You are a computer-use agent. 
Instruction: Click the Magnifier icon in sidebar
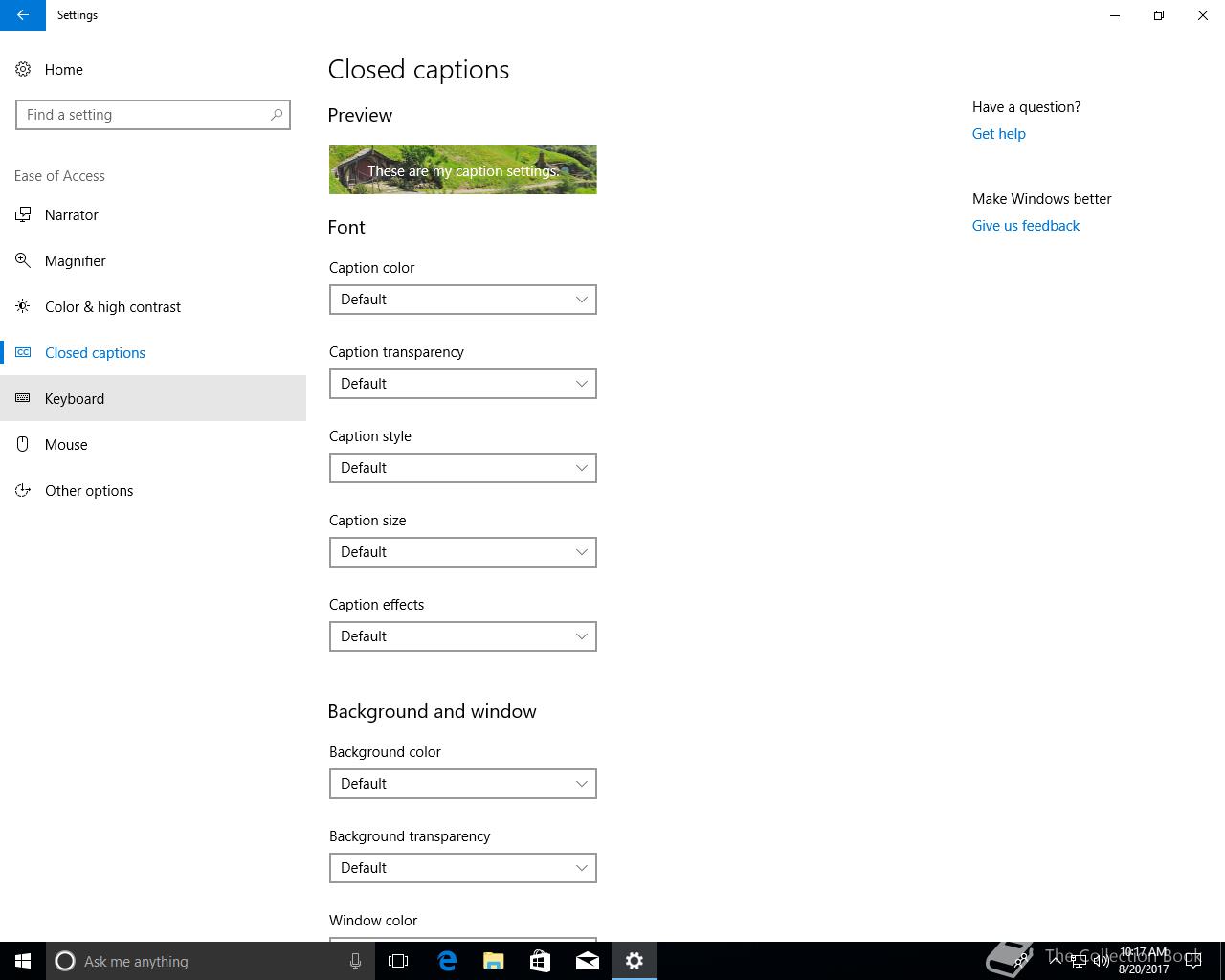[23, 260]
